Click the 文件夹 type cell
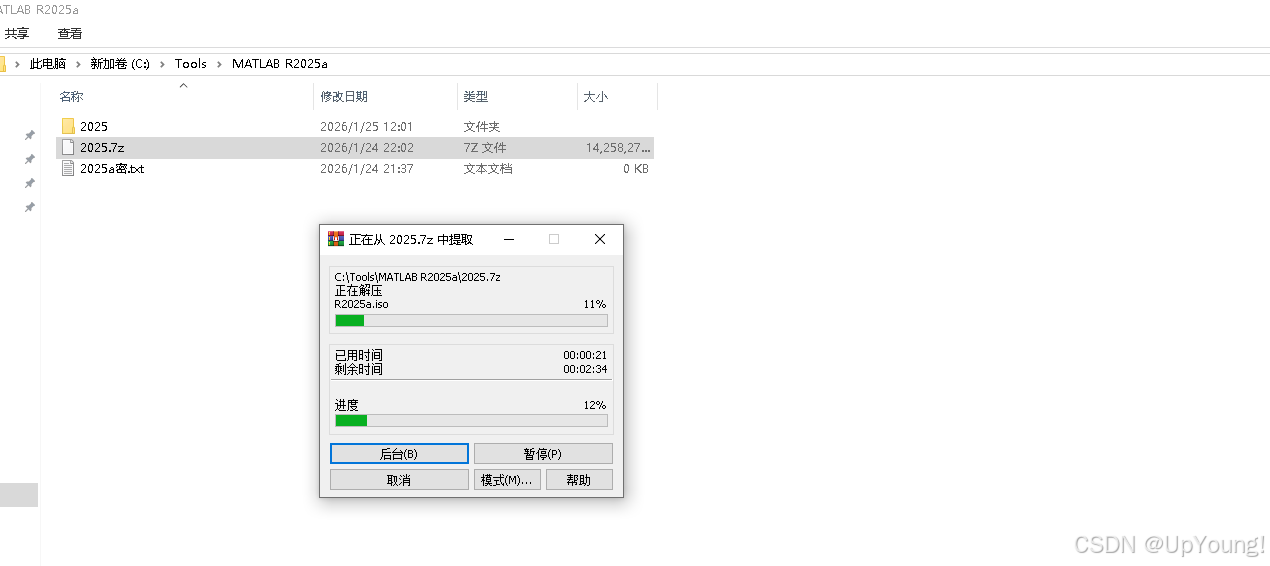The image size is (1270, 566). pyautogui.click(x=482, y=126)
